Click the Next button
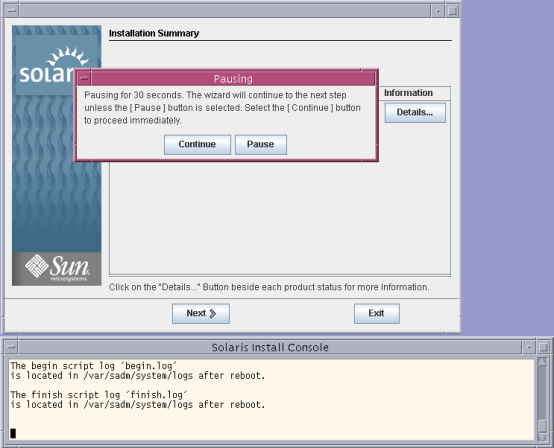Image resolution: width=554 pixels, height=448 pixels. click(x=201, y=313)
